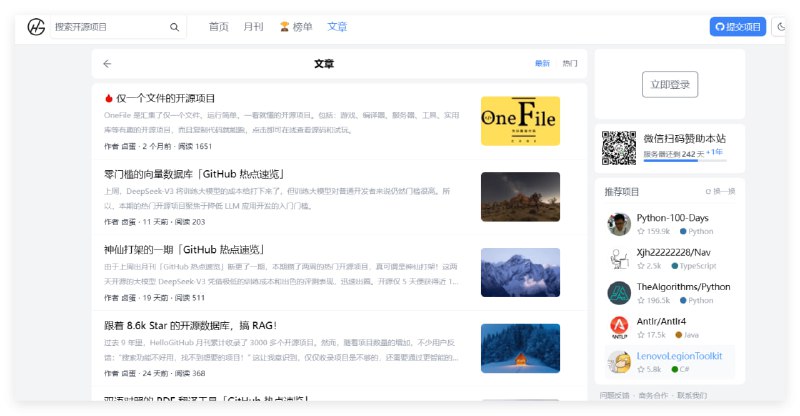Open the Python-100-Days project
The image size is (800, 416).
coord(672,218)
